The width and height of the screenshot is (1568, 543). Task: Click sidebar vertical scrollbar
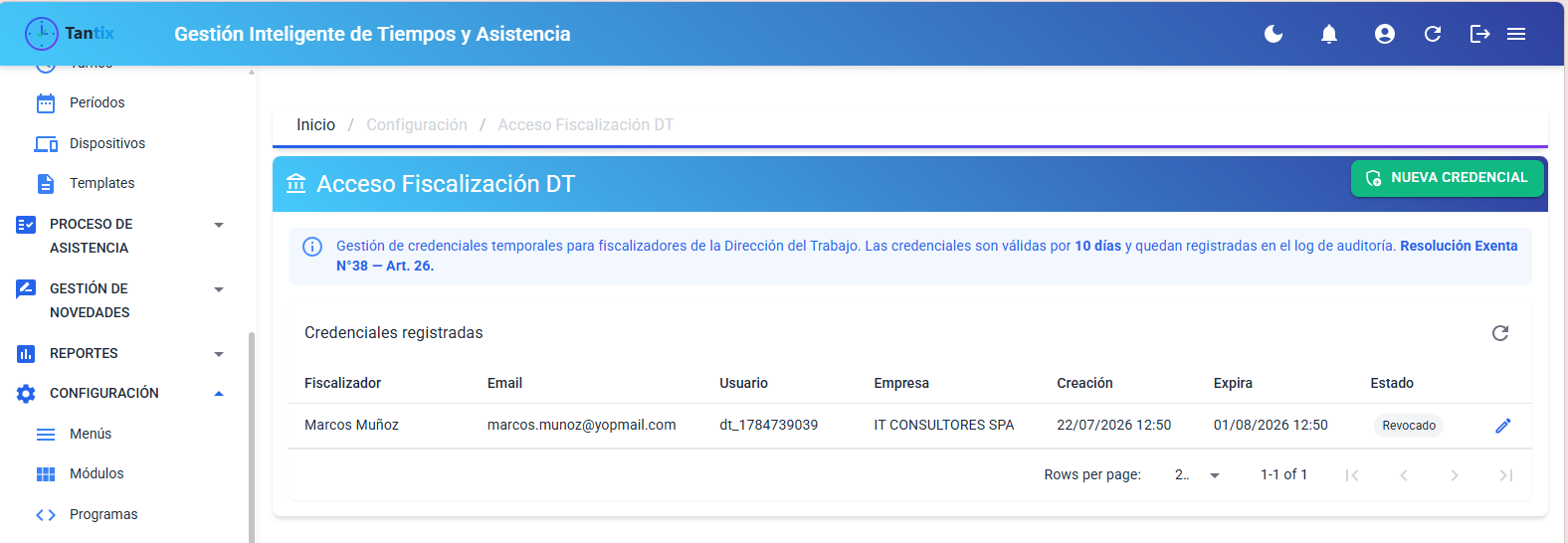pos(252,438)
